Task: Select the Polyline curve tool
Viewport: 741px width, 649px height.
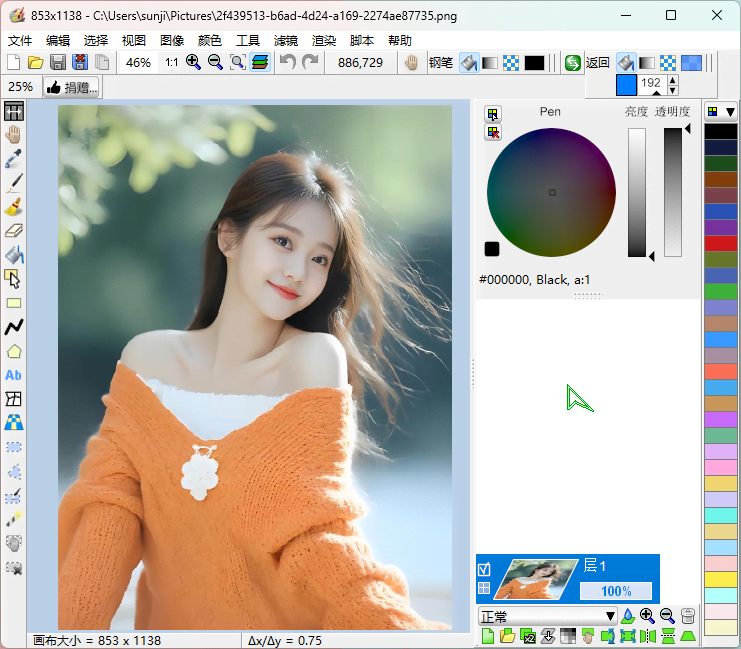Action: click(x=14, y=327)
